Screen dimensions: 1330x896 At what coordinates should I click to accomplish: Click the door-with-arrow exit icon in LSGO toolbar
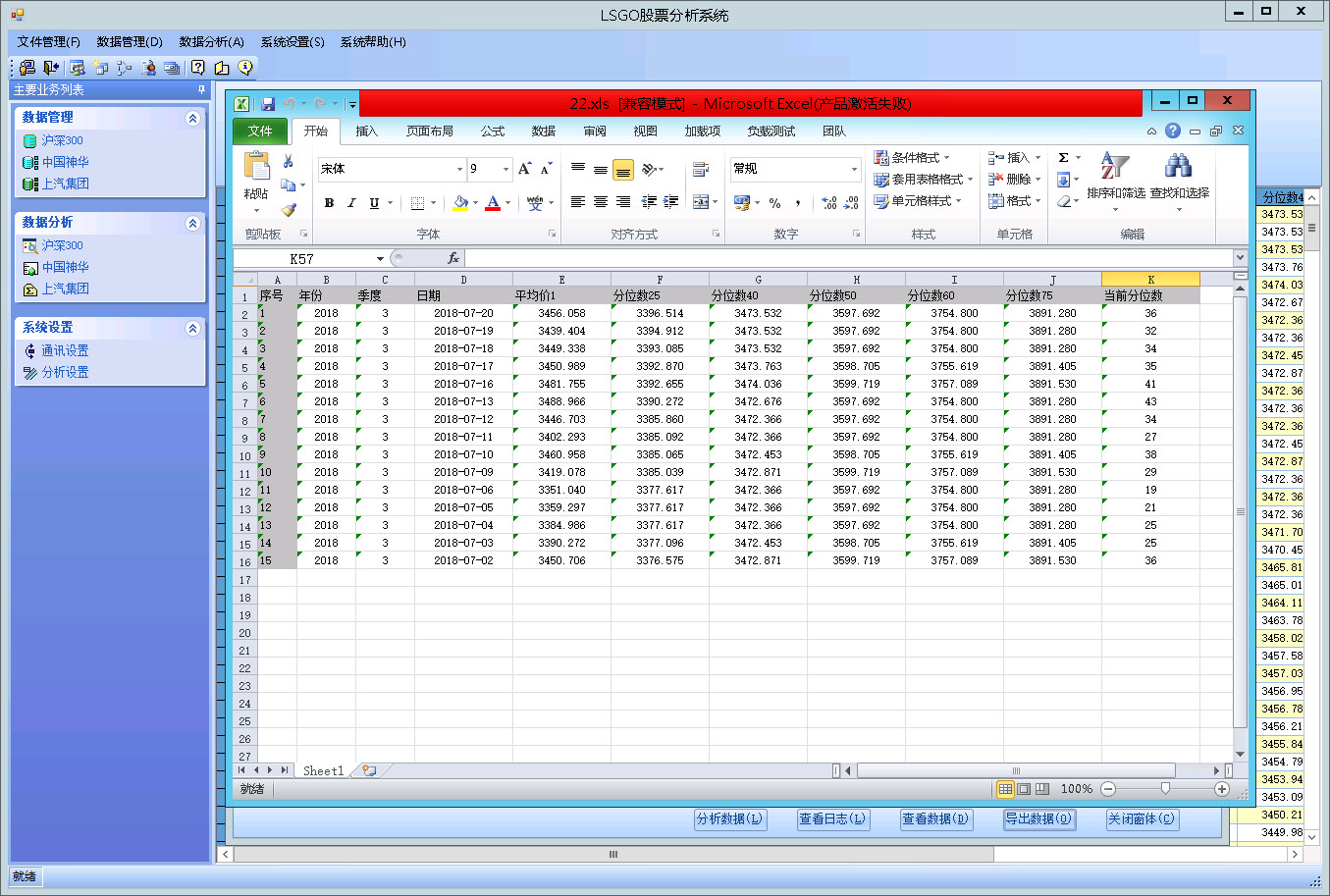click(51, 68)
